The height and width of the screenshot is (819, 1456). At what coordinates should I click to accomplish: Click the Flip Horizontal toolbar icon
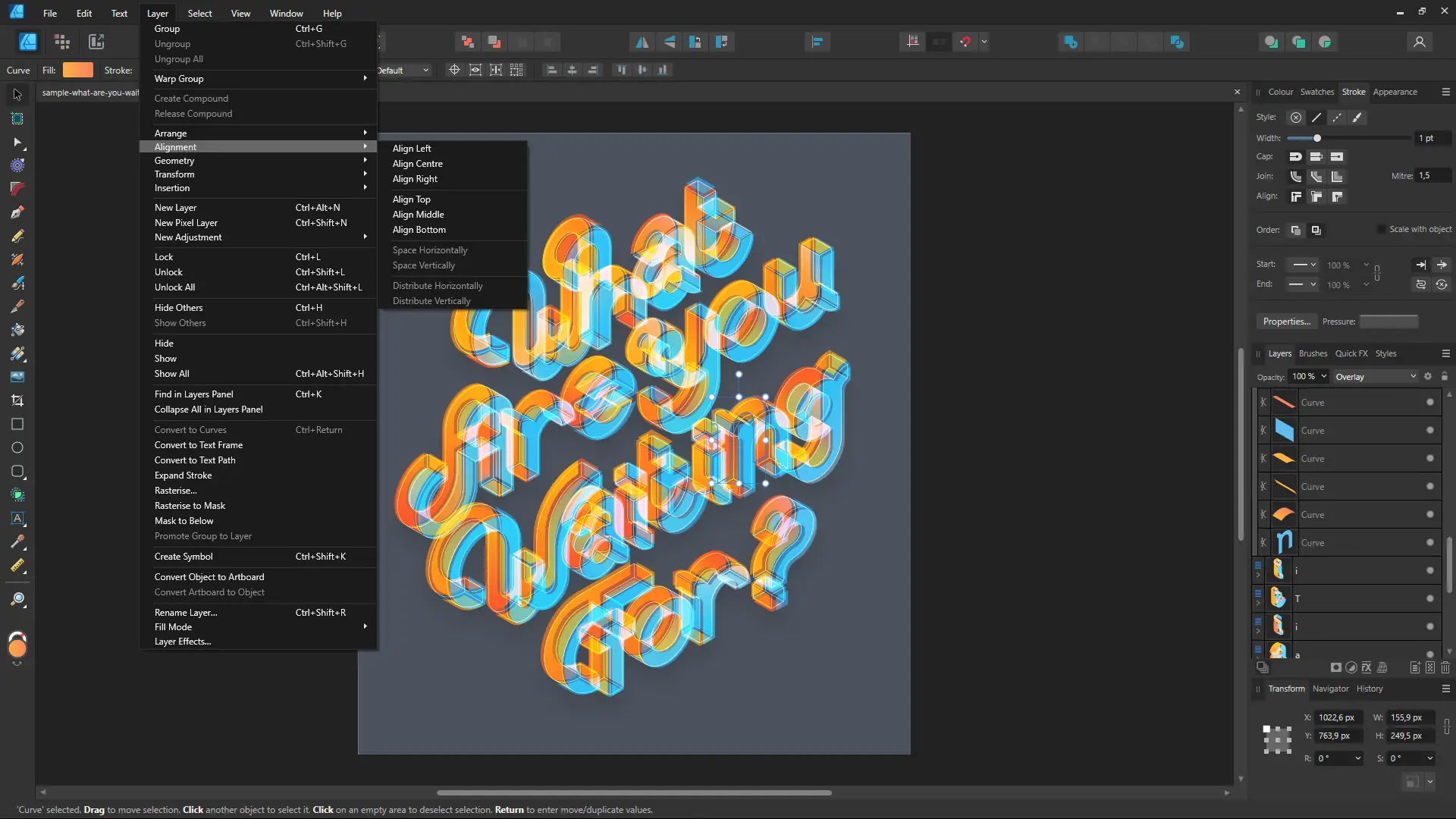pyautogui.click(x=642, y=42)
